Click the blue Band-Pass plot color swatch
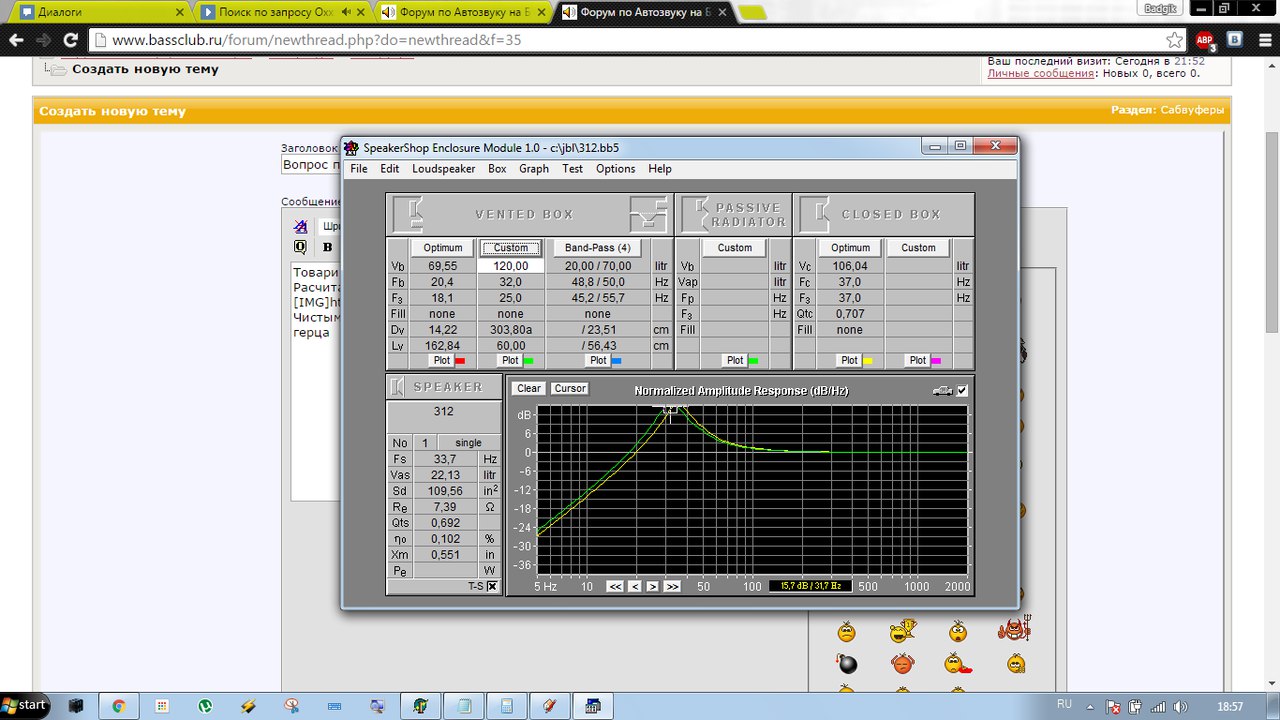The image size is (1280, 720). click(616, 361)
